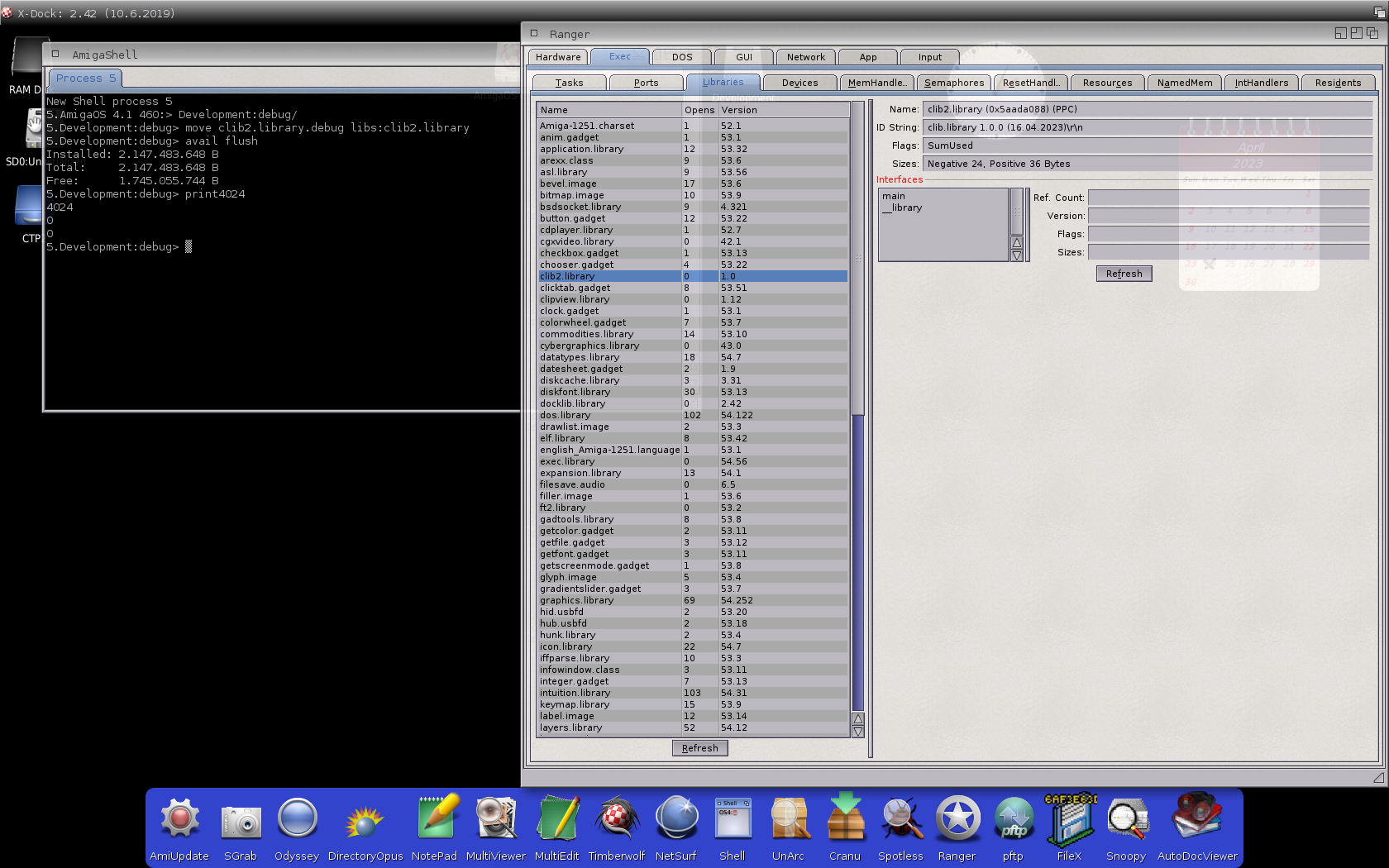Switch to the Semaphores sub-tab
The image size is (1389, 868).
pos(953,83)
